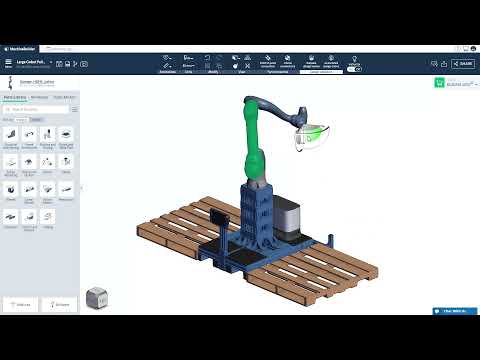Click the save design floppy icon
Screen dimensions: 480x360
[67, 64]
